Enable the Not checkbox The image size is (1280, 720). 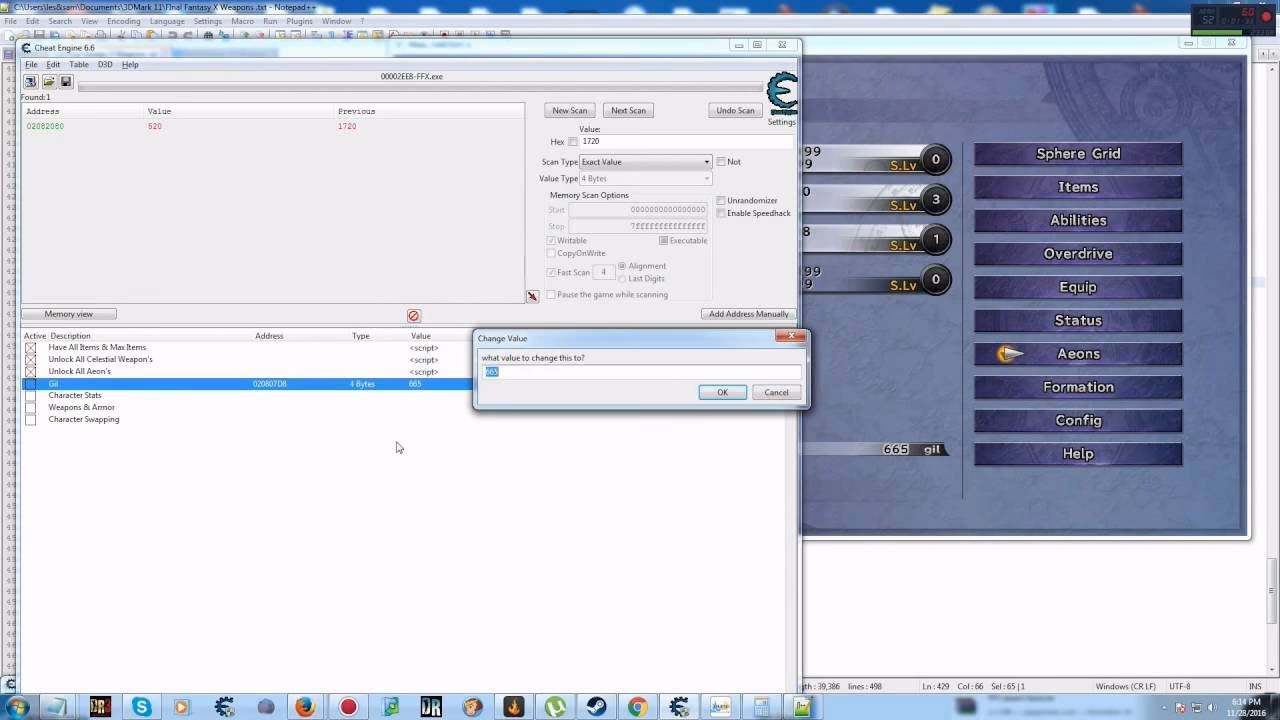click(721, 162)
